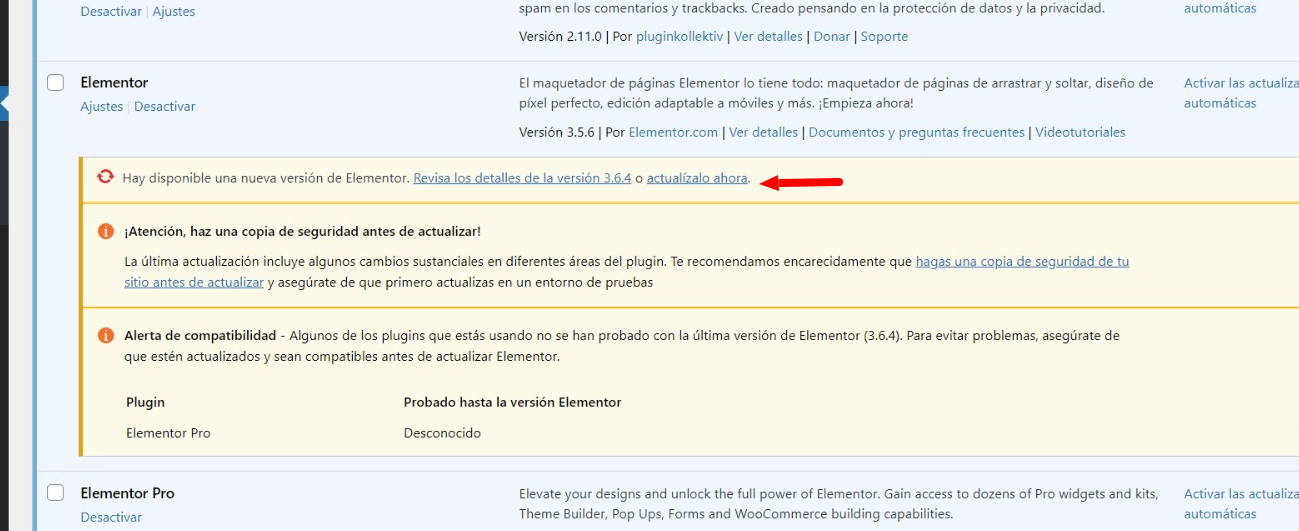Image resolution: width=1299 pixels, height=531 pixels.
Task: Click Elementor Pro cell in compatibility table
Action: coord(168,433)
